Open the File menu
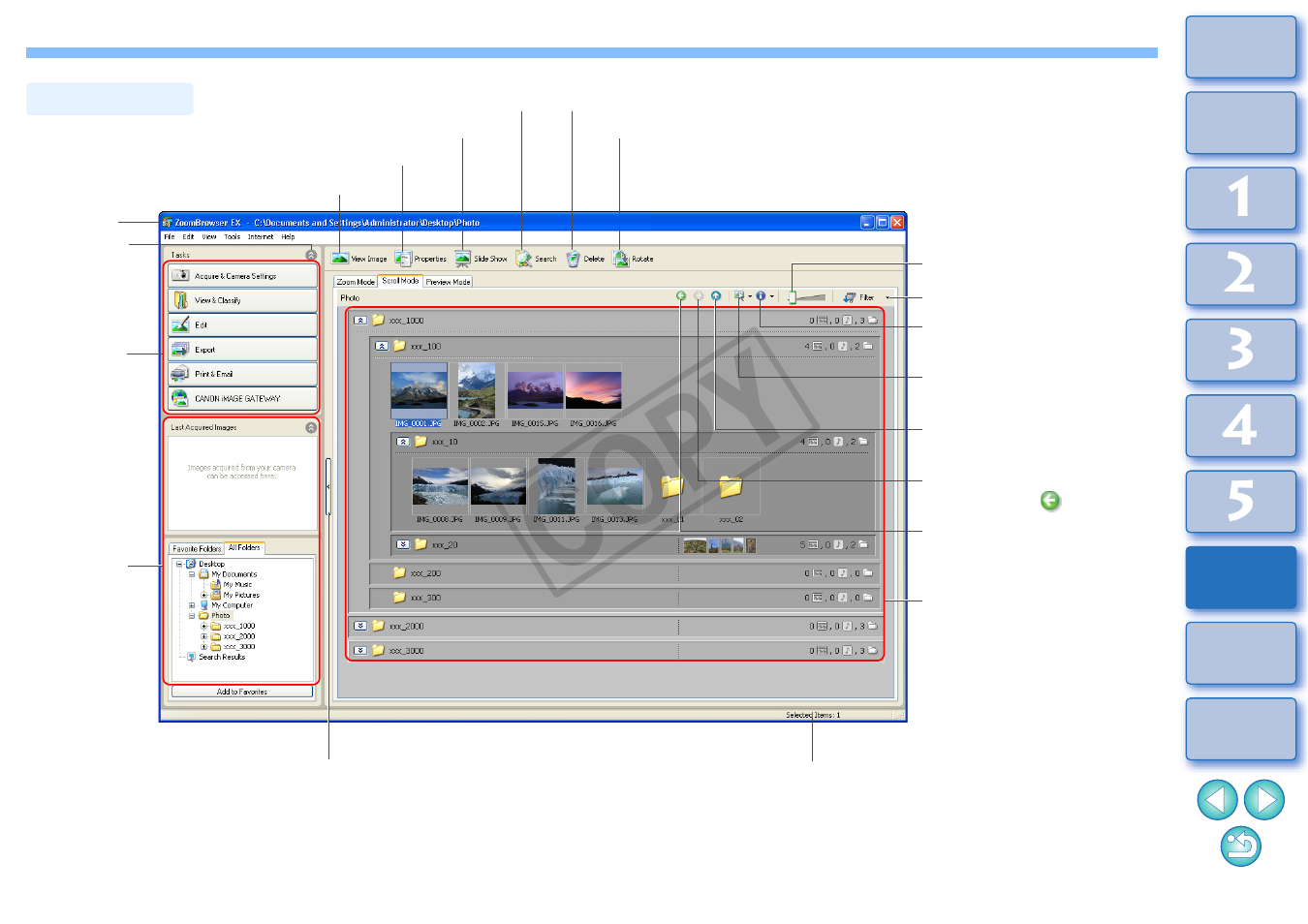1308x924 pixels. point(170,236)
